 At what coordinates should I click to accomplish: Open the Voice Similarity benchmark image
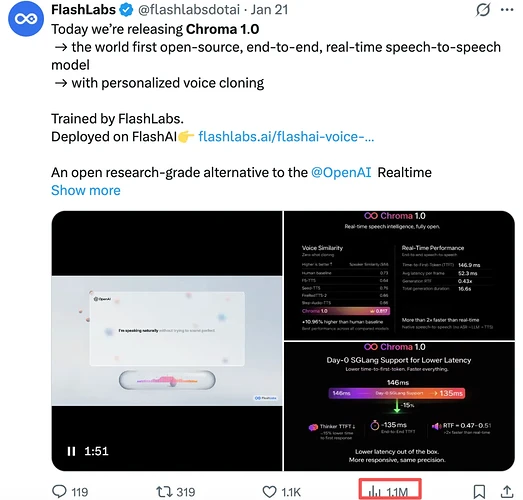coord(399,275)
